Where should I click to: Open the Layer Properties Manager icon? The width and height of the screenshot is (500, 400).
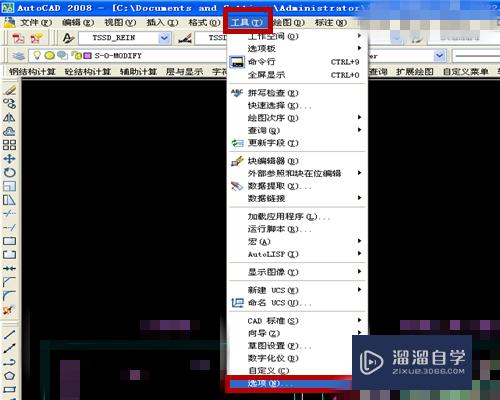(18, 56)
